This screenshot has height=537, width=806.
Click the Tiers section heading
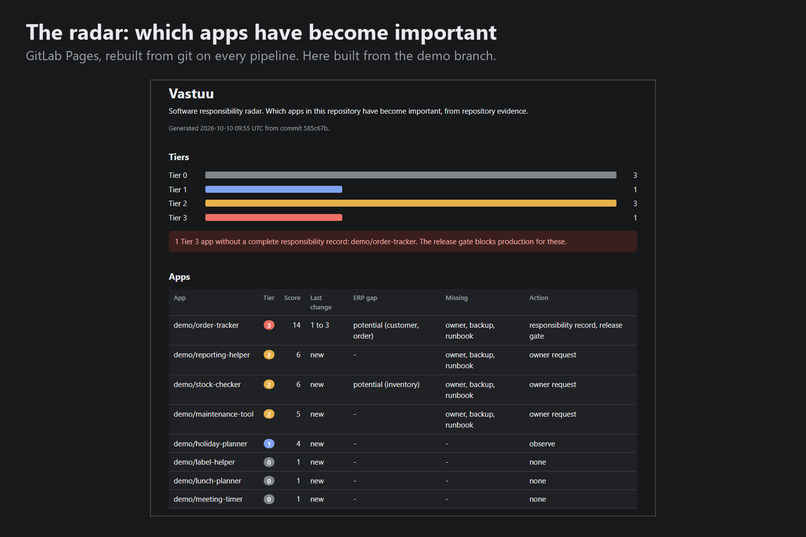pyautogui.click(x=179, y=157)
